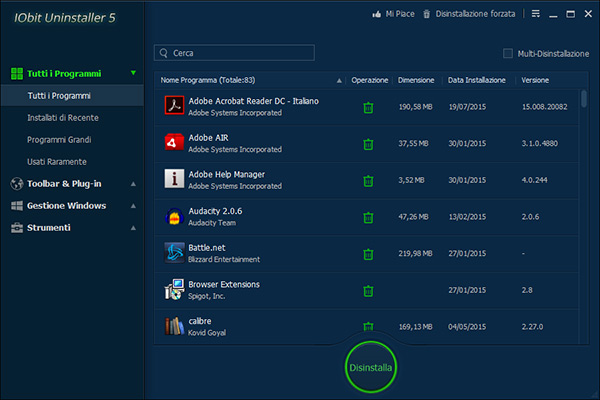Click the Strumenti toolbox icon

(17, 228)
